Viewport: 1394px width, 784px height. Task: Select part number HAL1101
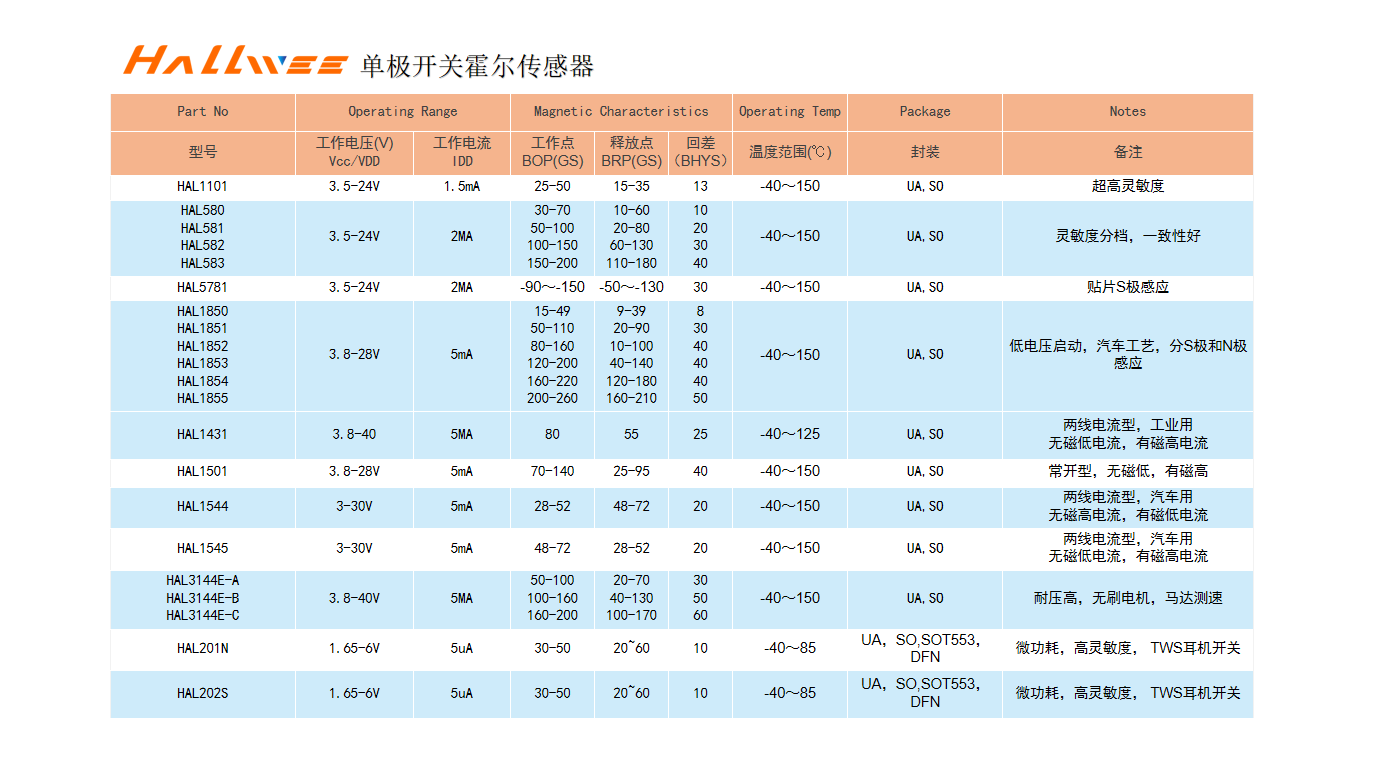point(203,187)
